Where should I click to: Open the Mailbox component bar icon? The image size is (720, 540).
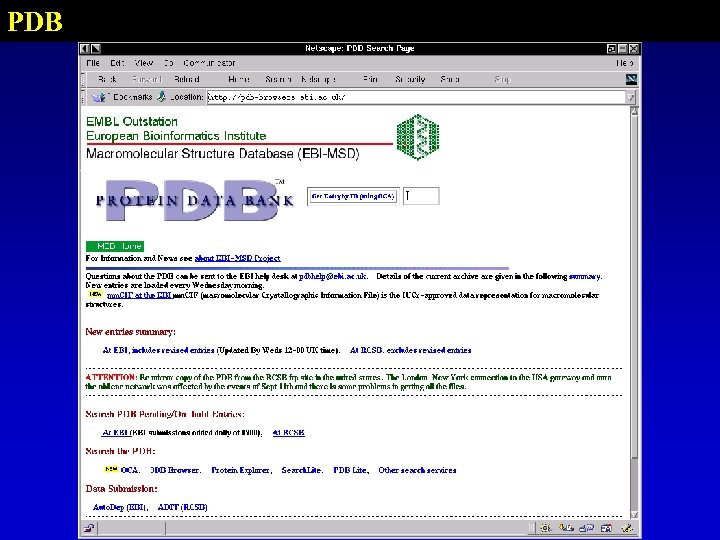pyautogui.click(x=566, y=528)
